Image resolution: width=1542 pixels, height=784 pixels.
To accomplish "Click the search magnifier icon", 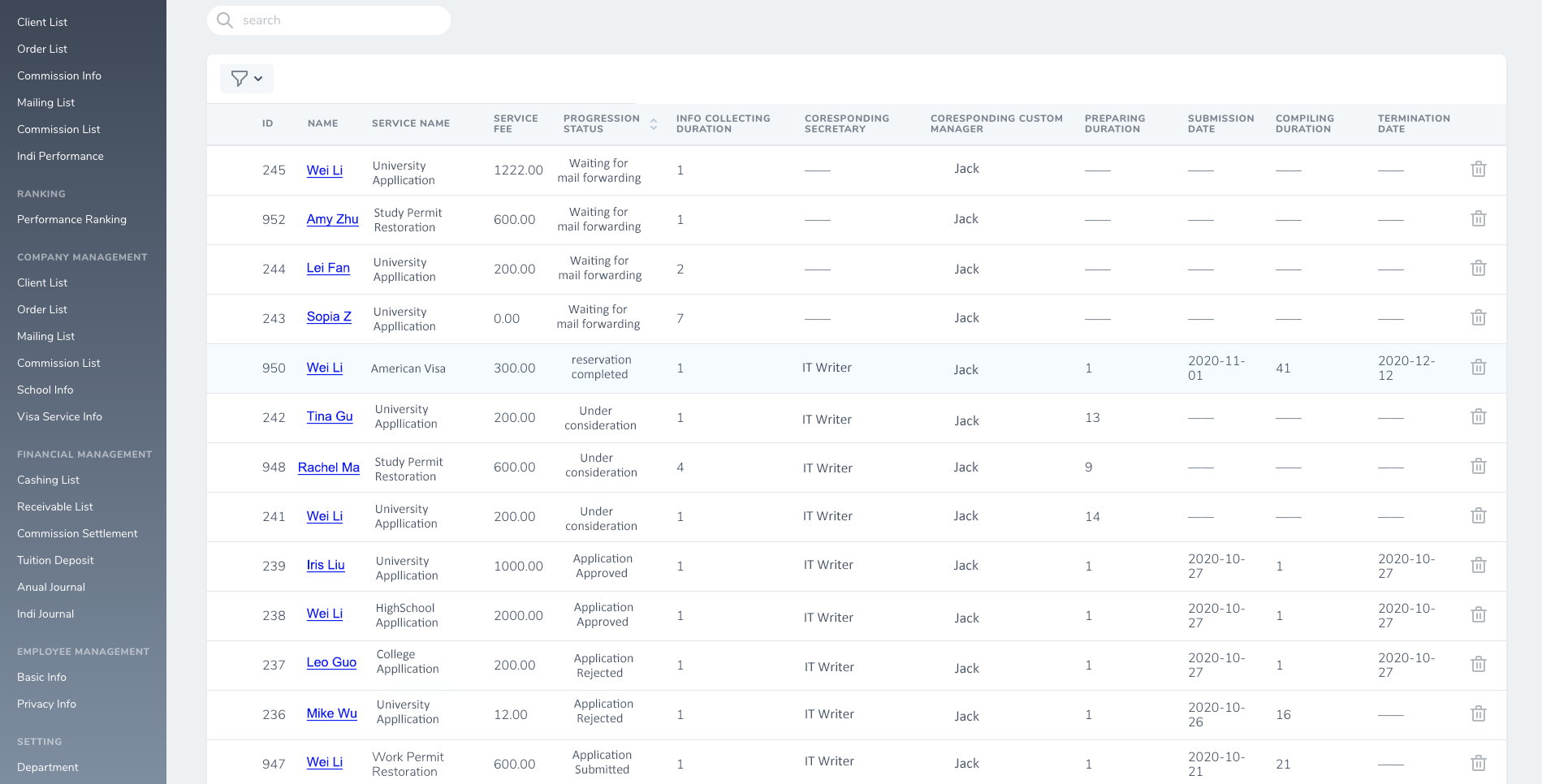I will (x=225, y=20).
